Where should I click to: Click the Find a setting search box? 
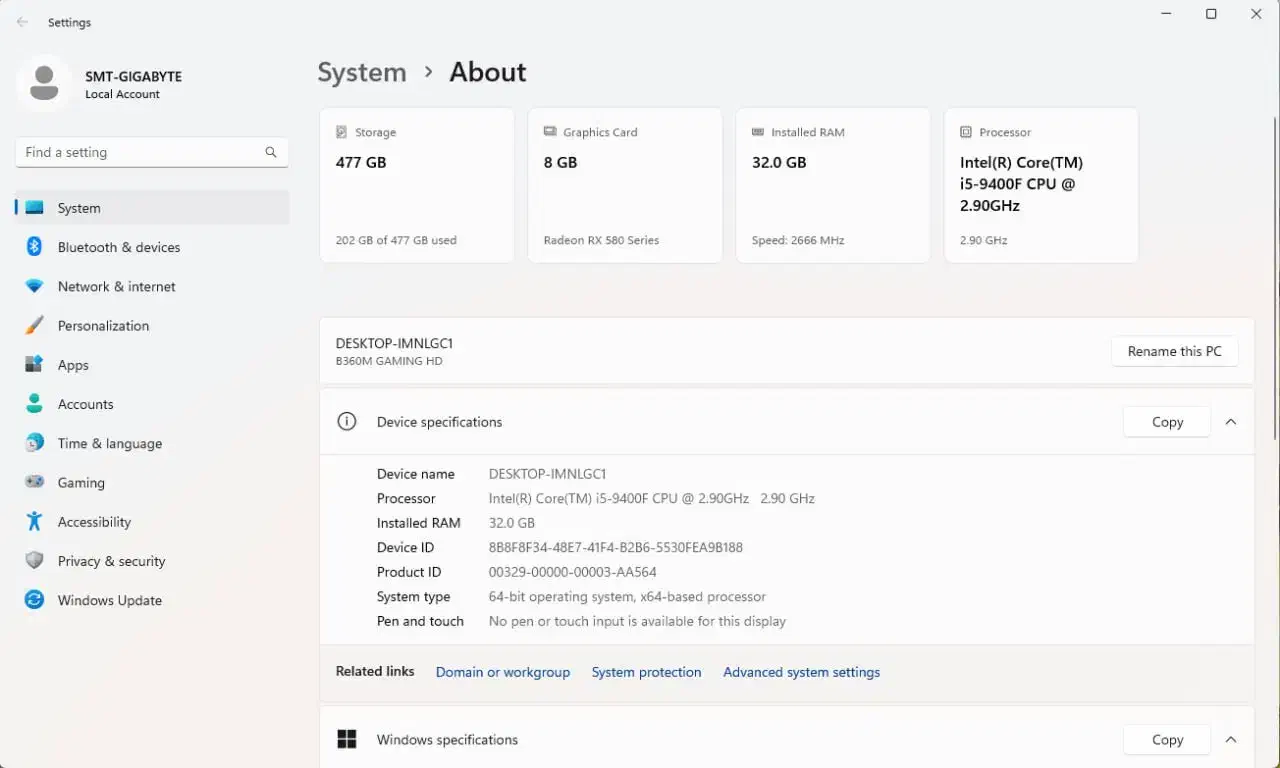click(x=140, y=152)
